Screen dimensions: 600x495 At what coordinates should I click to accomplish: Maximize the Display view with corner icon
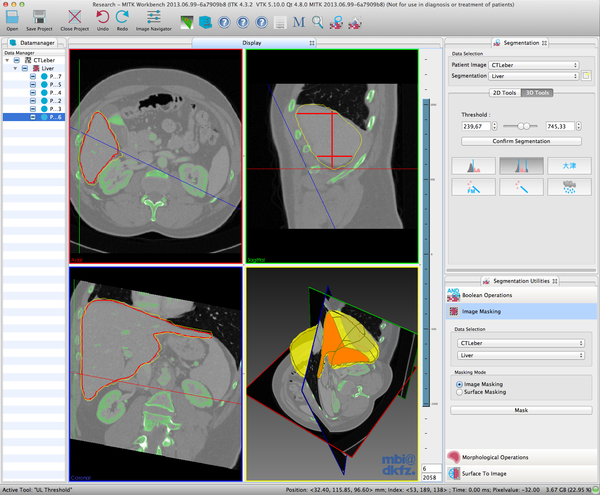click(x=312, y=43)
